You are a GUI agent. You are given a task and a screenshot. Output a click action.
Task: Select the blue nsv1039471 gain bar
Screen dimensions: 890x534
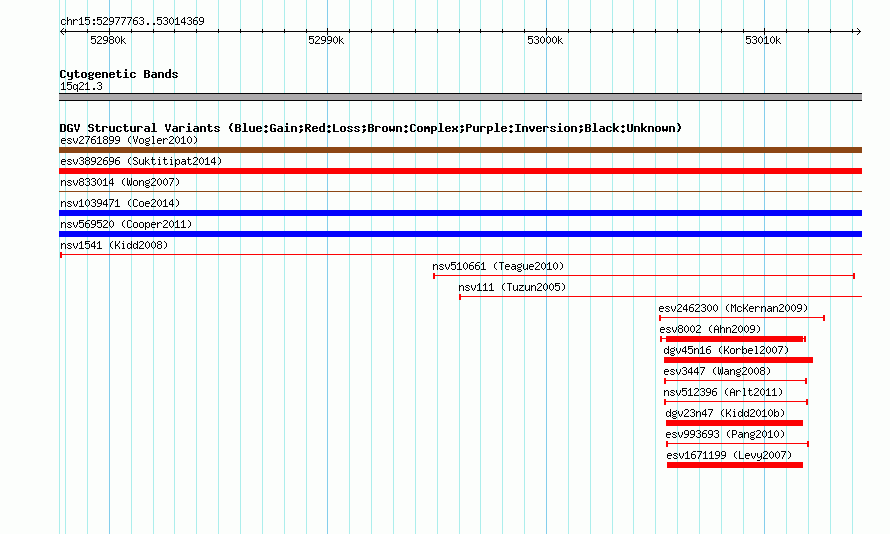tap(460, 213)
